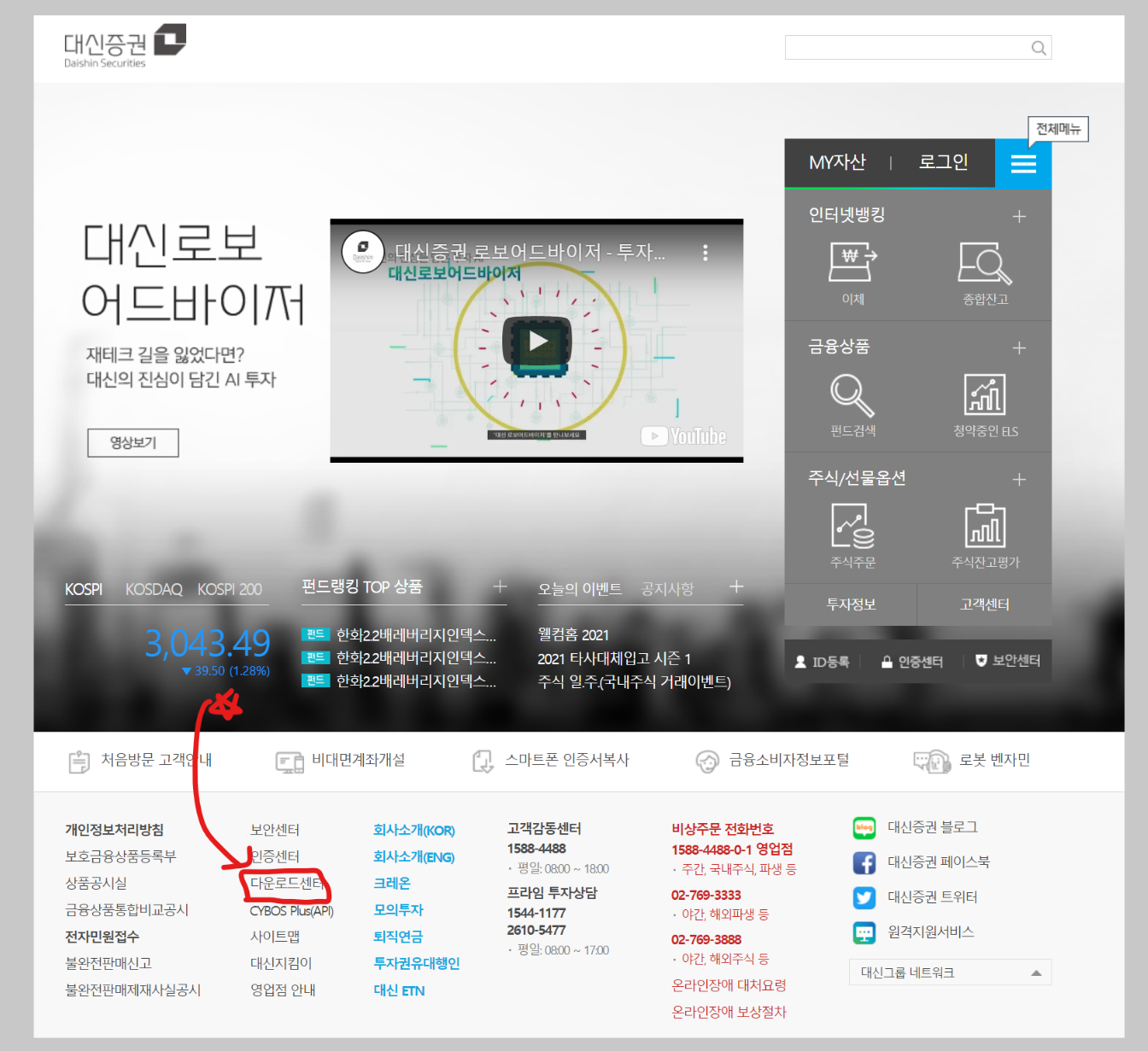Click the 로그인 login link

pyautogui.click(x=943, y=162)
